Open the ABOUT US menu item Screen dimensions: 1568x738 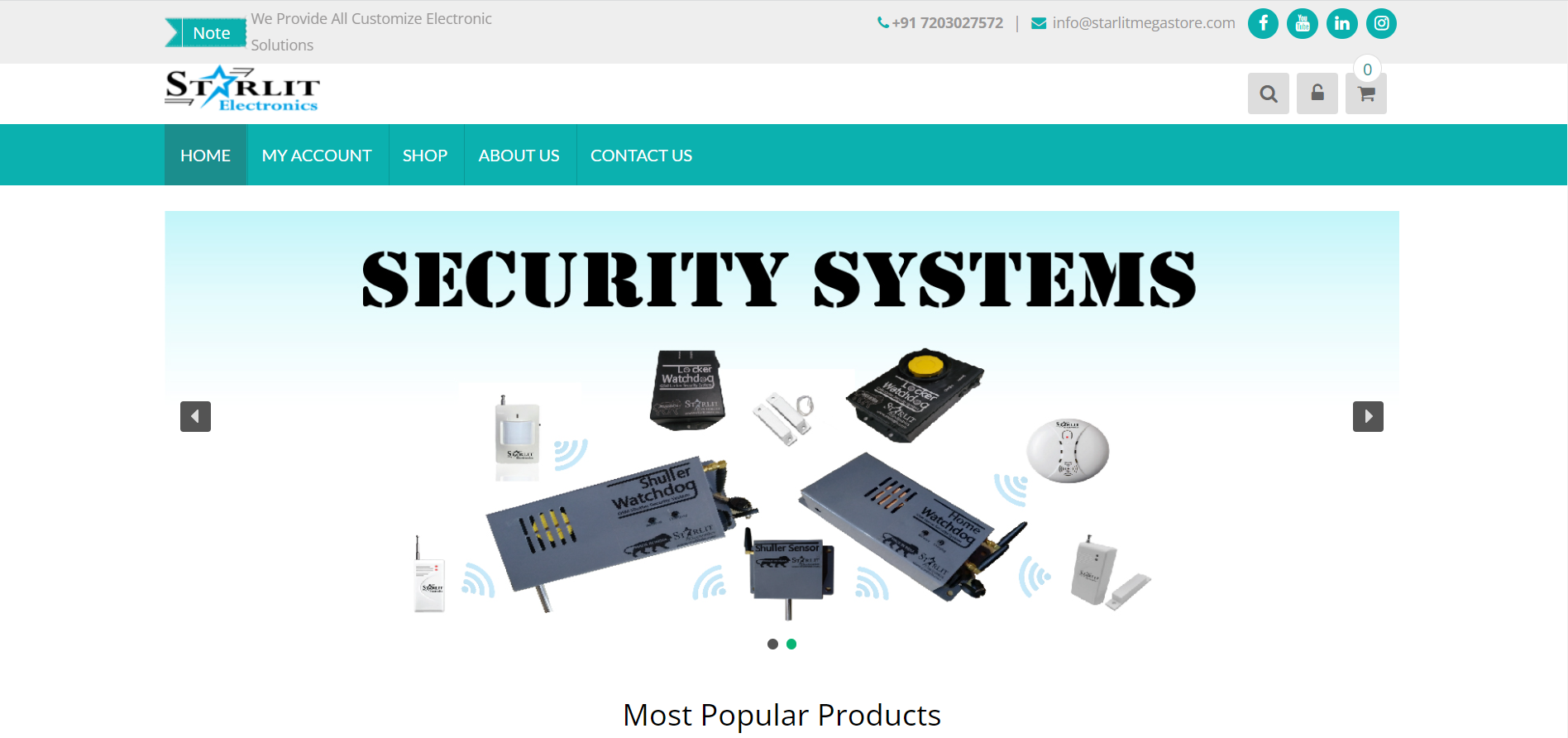coord(519,155)
